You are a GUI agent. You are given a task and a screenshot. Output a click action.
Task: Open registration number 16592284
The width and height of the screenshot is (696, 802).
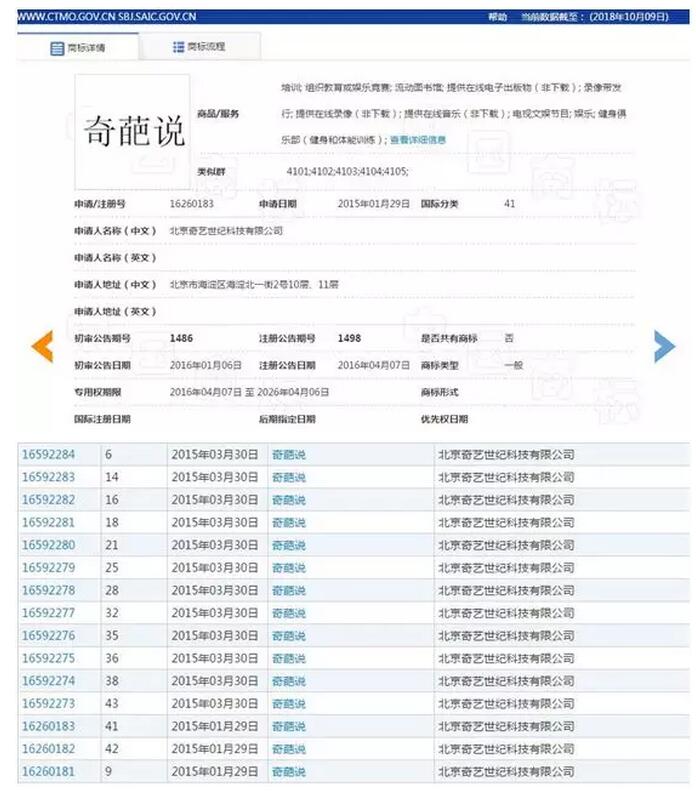[49, 454]
